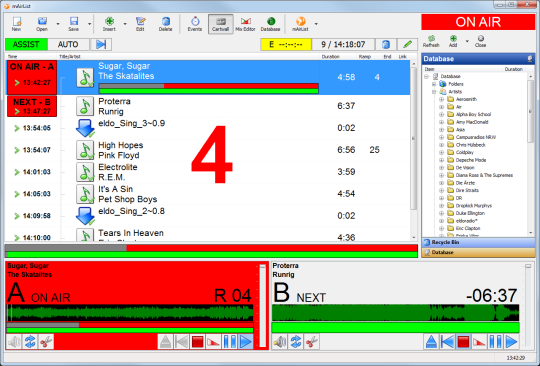
Task: Select the Electrolite by R.E.M. row
Action: (x=208, y=172)
